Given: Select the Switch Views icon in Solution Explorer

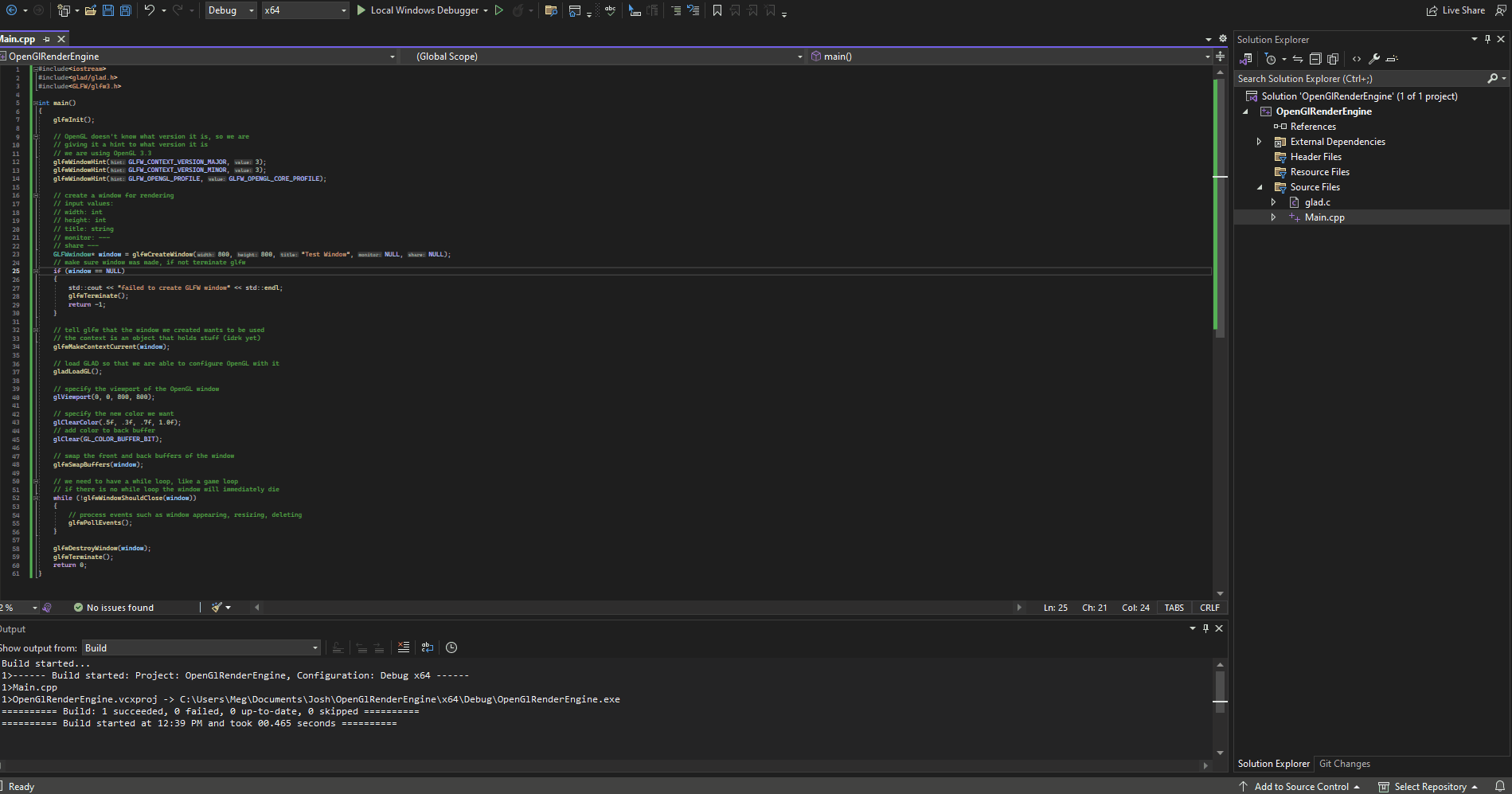Looking at the screenshot, I should [x=1246, y=58].
